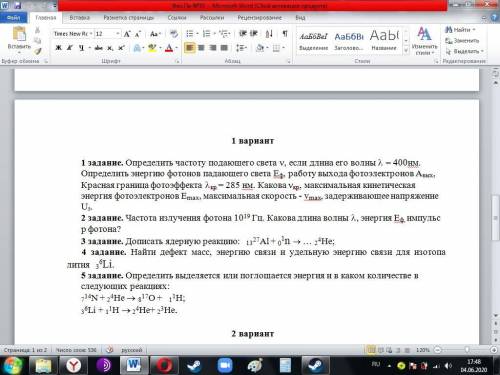This screenshot has width=500, height=375.
Task: Align text right
Action: tap(212, 48)
